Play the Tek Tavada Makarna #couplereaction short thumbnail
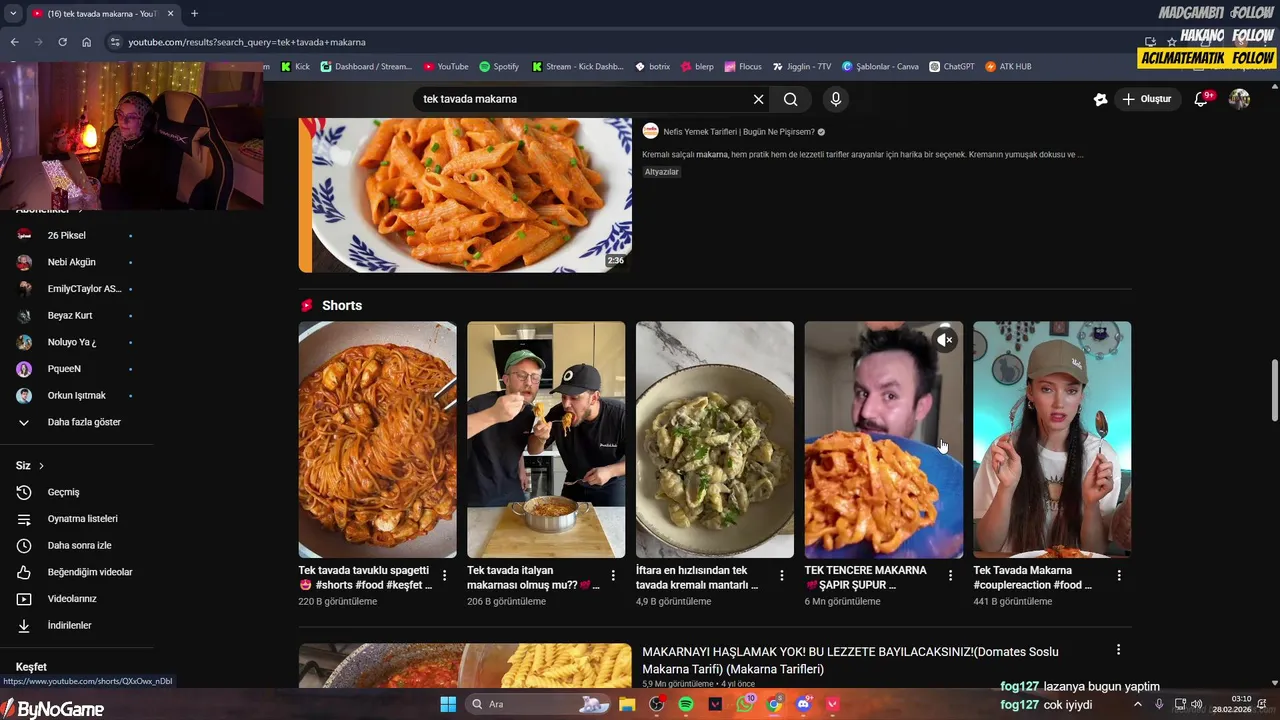This screenshot has height=720, width=1280. pos(1052,439)
